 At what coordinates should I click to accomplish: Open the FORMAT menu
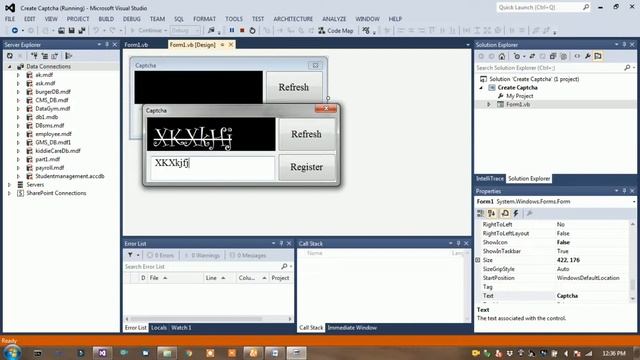pyautogui.click(x=204, y=19)
